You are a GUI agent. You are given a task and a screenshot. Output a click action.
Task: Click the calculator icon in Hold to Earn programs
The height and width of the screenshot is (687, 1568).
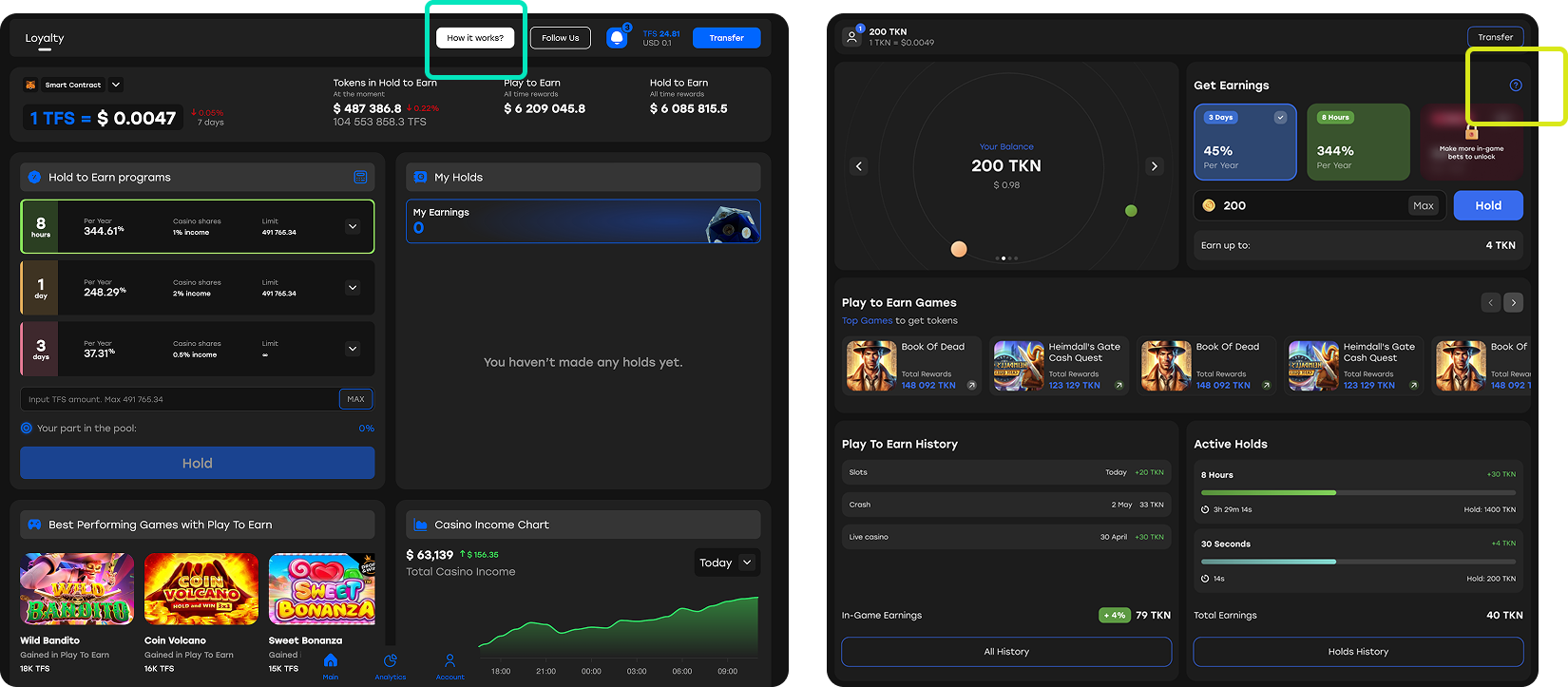(x=360, y=177)
